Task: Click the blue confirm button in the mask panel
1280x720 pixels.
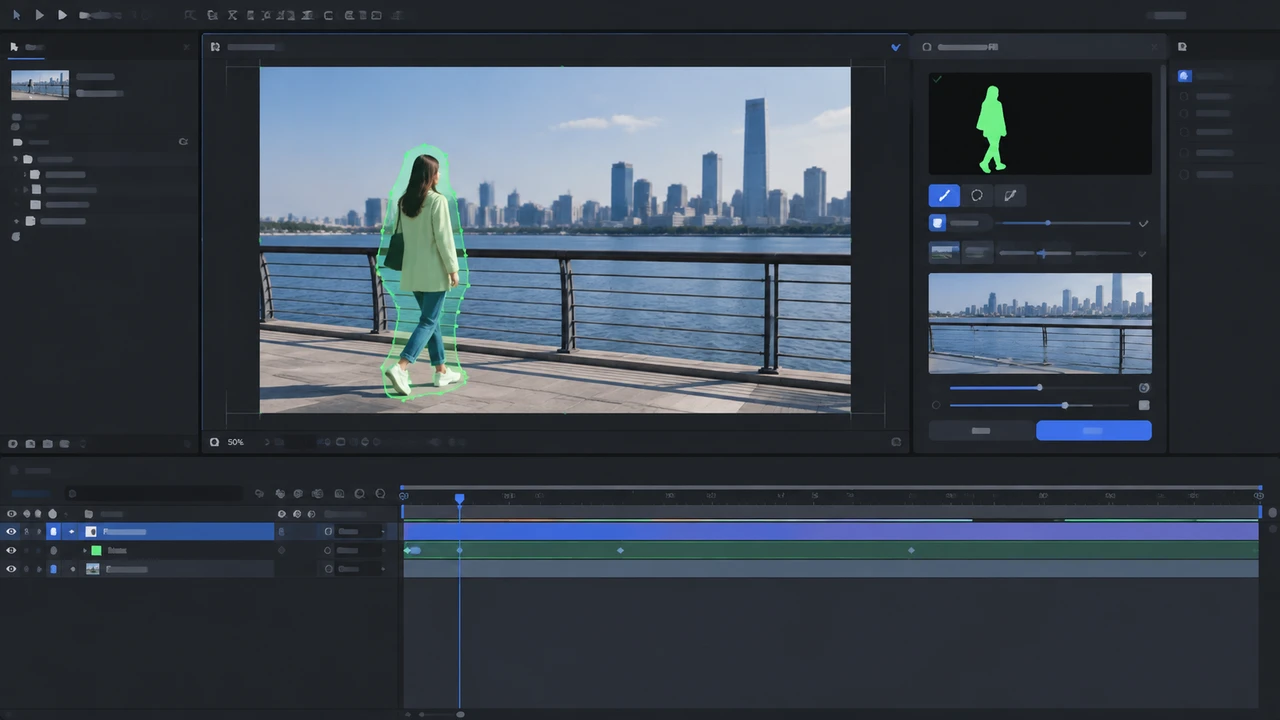Action: coord(1094,430)
